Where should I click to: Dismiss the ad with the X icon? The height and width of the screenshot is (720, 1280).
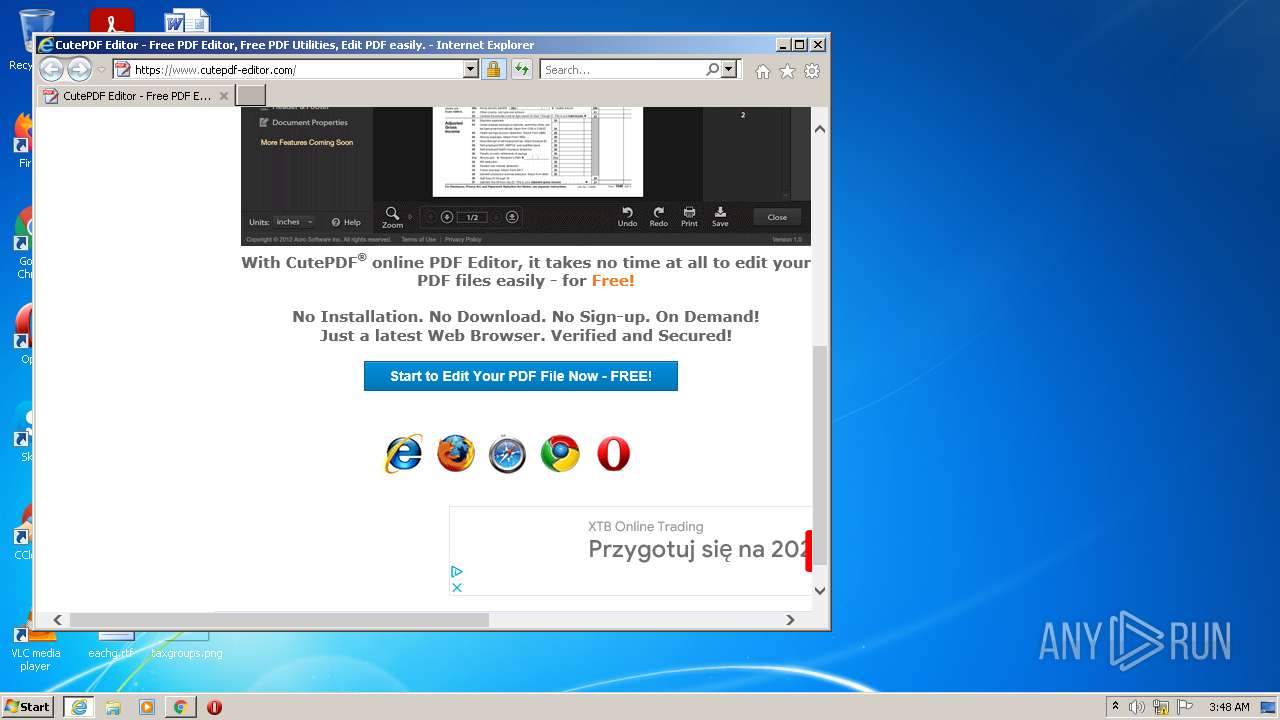pos(457,587)
